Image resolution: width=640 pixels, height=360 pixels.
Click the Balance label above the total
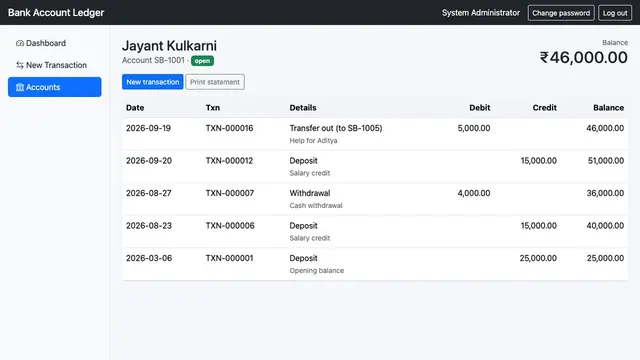(615, 42)
